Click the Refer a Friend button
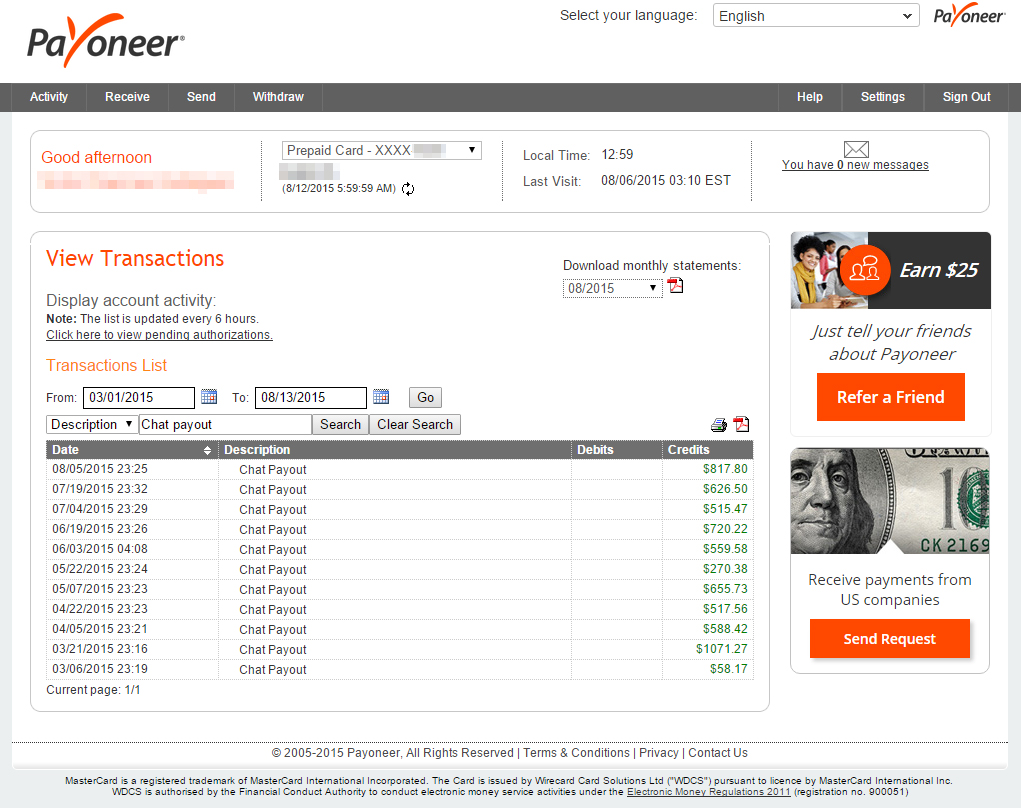Image resolution: width=1021 pixels, height=808 pixels. point(890,397)
